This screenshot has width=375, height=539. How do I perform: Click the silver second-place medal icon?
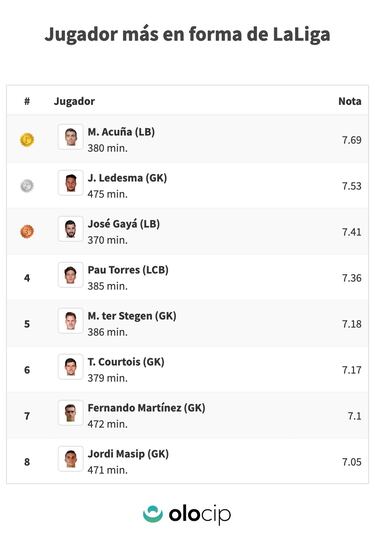(27, 186)
